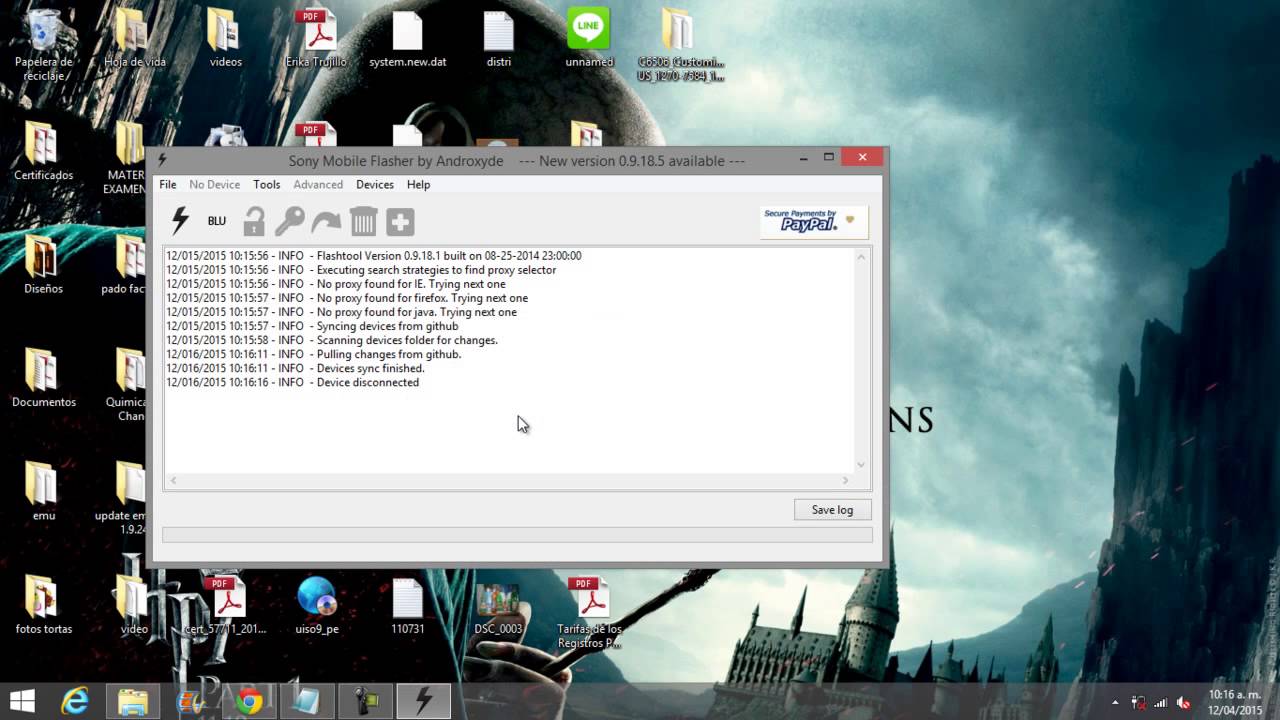The width and height of the screenshot is (1280, 720).
Task: Select the LINE unnamed desktop icon
Action: point(589,40)
